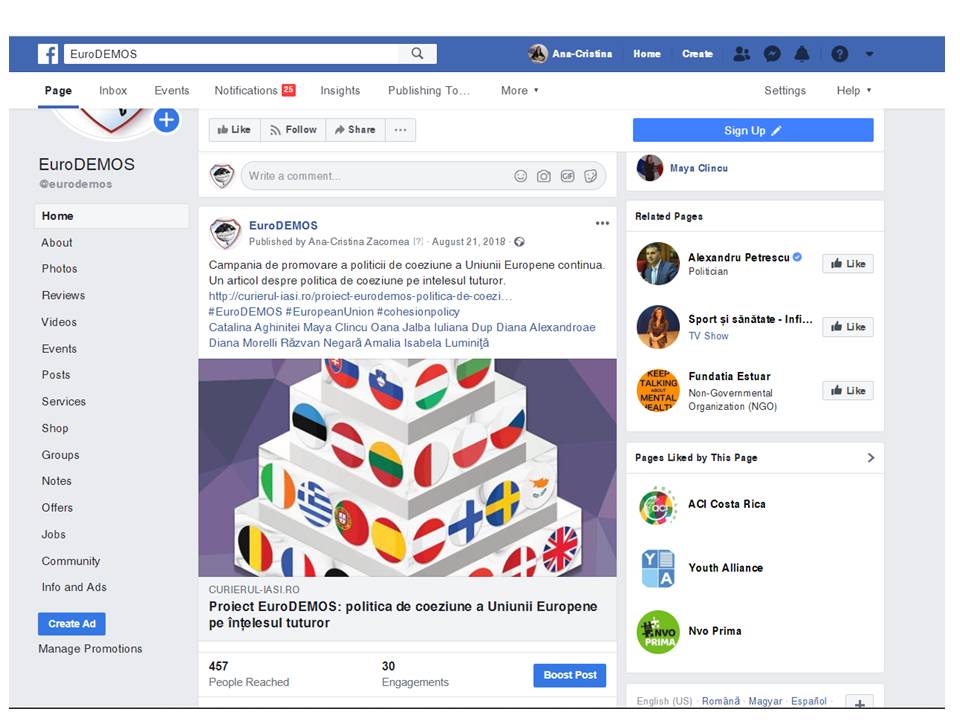Open Community in the left sidebar
Image resolution: width=960 pixels, height=720 pixels.
pyautogui.click(x=70, y=561)
